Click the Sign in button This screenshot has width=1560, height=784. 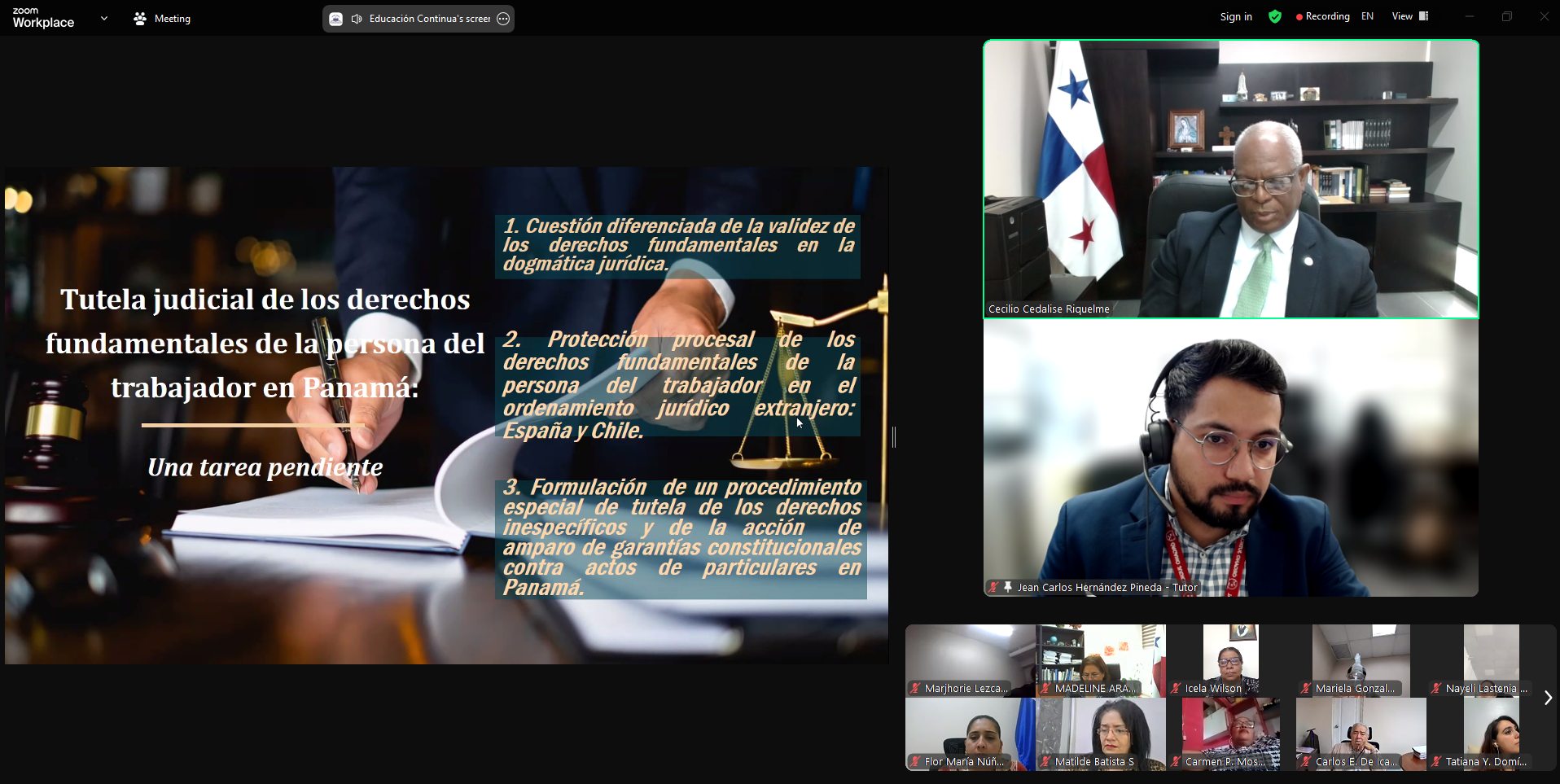[x=1236, y=16]
